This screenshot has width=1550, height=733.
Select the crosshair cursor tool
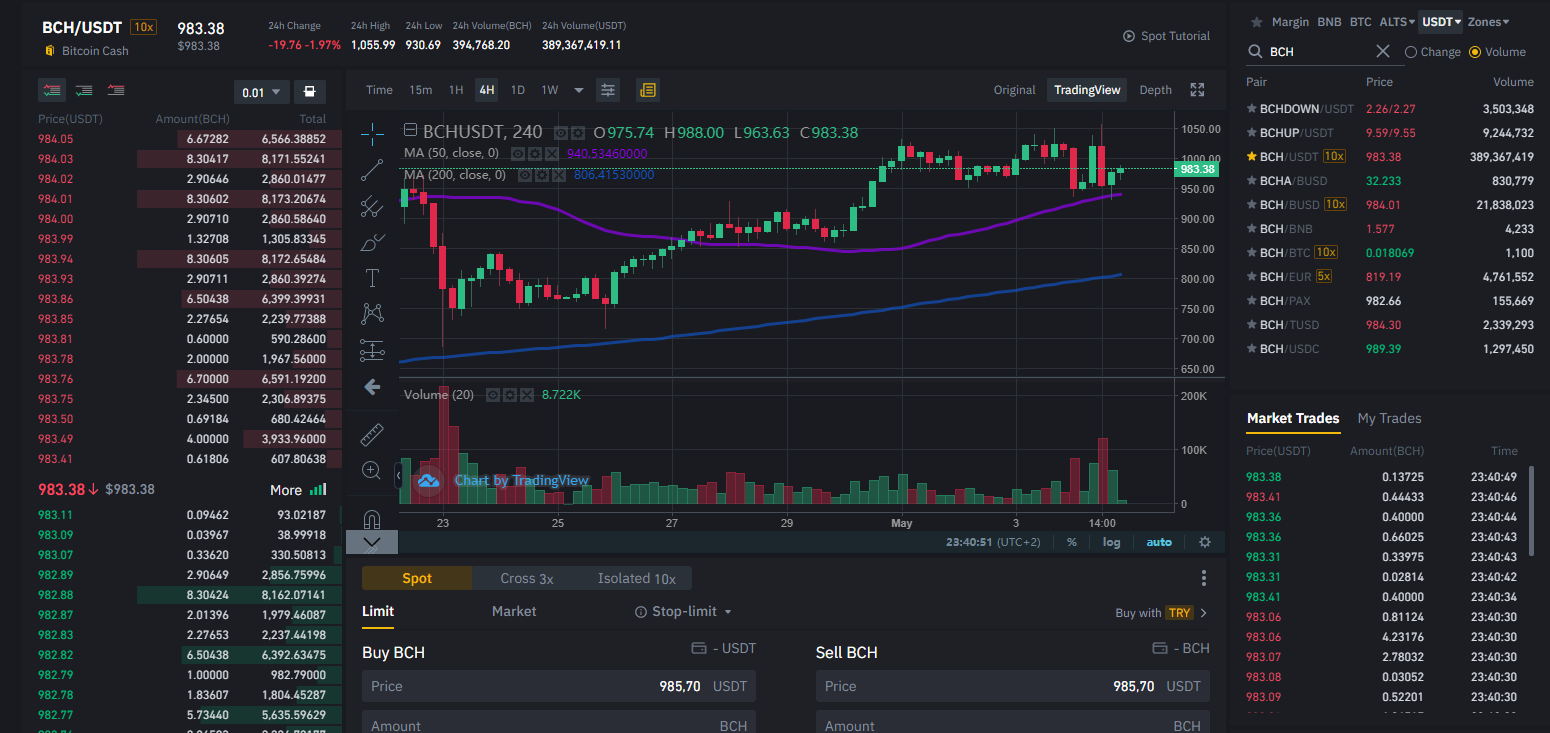coord(372,133)
